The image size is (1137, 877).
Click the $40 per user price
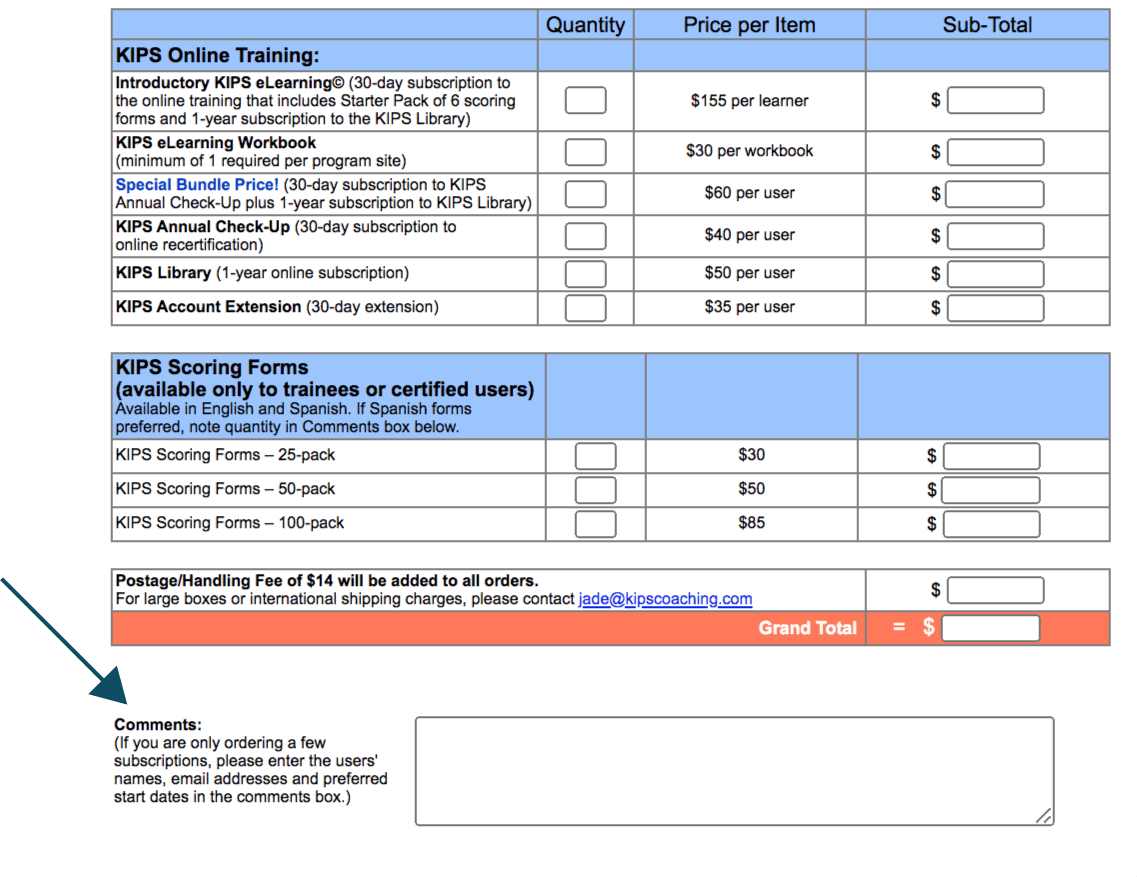(749, 235)
